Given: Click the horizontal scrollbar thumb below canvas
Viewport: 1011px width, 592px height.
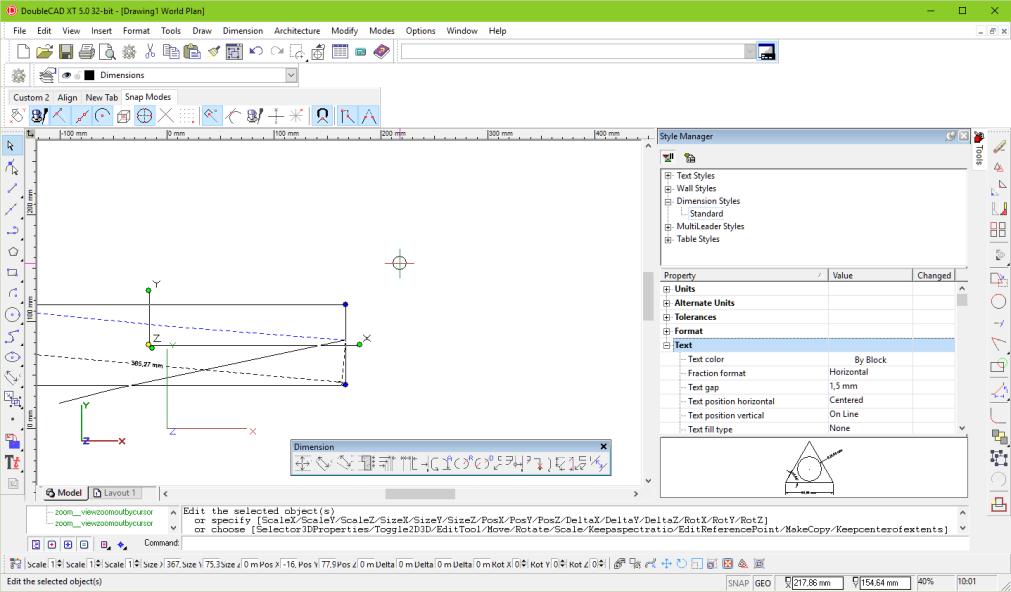Looking at the screenshot, I should coord(420,493).
